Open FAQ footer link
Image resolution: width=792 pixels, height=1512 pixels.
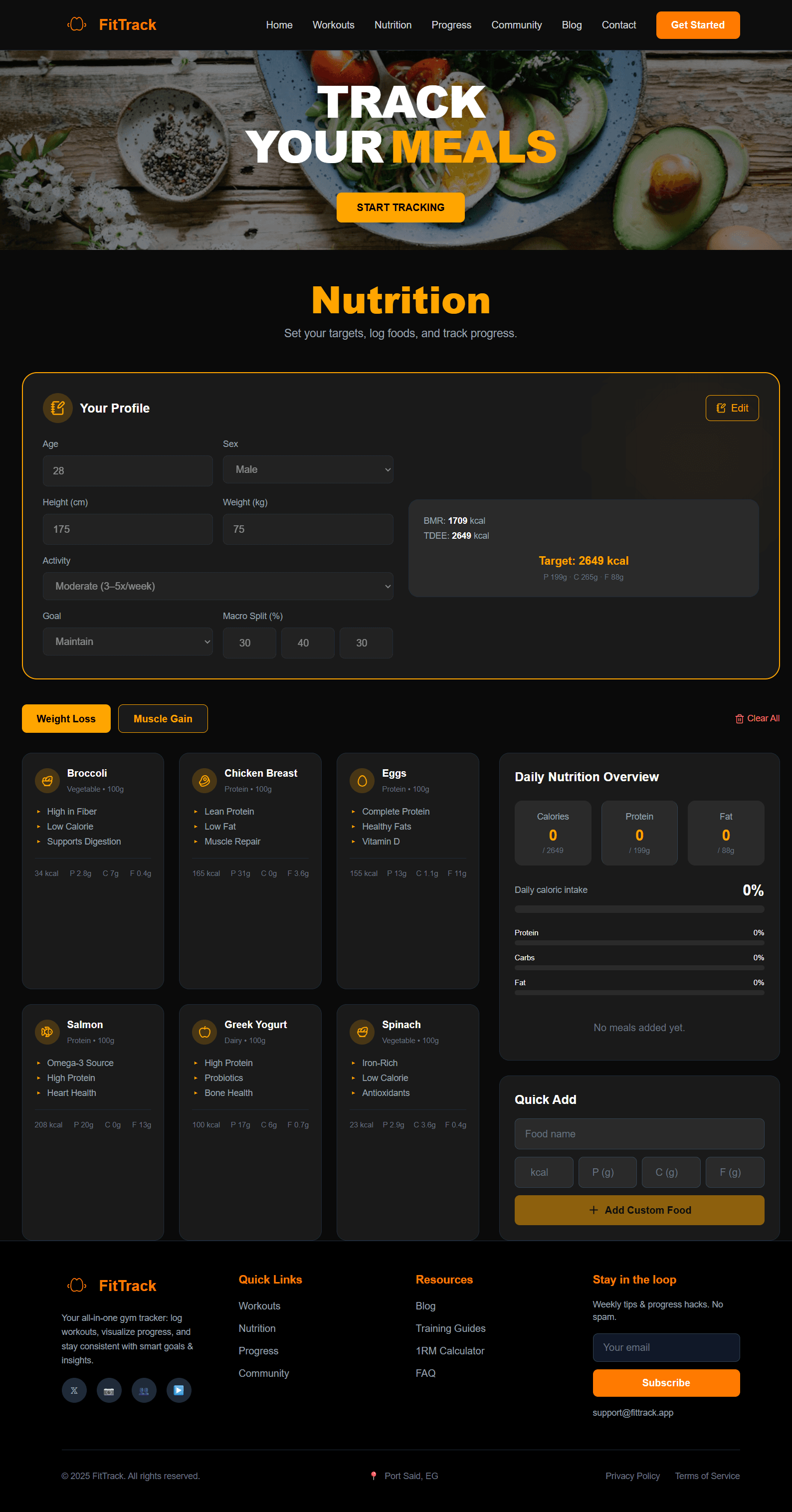coord(425,1373)
